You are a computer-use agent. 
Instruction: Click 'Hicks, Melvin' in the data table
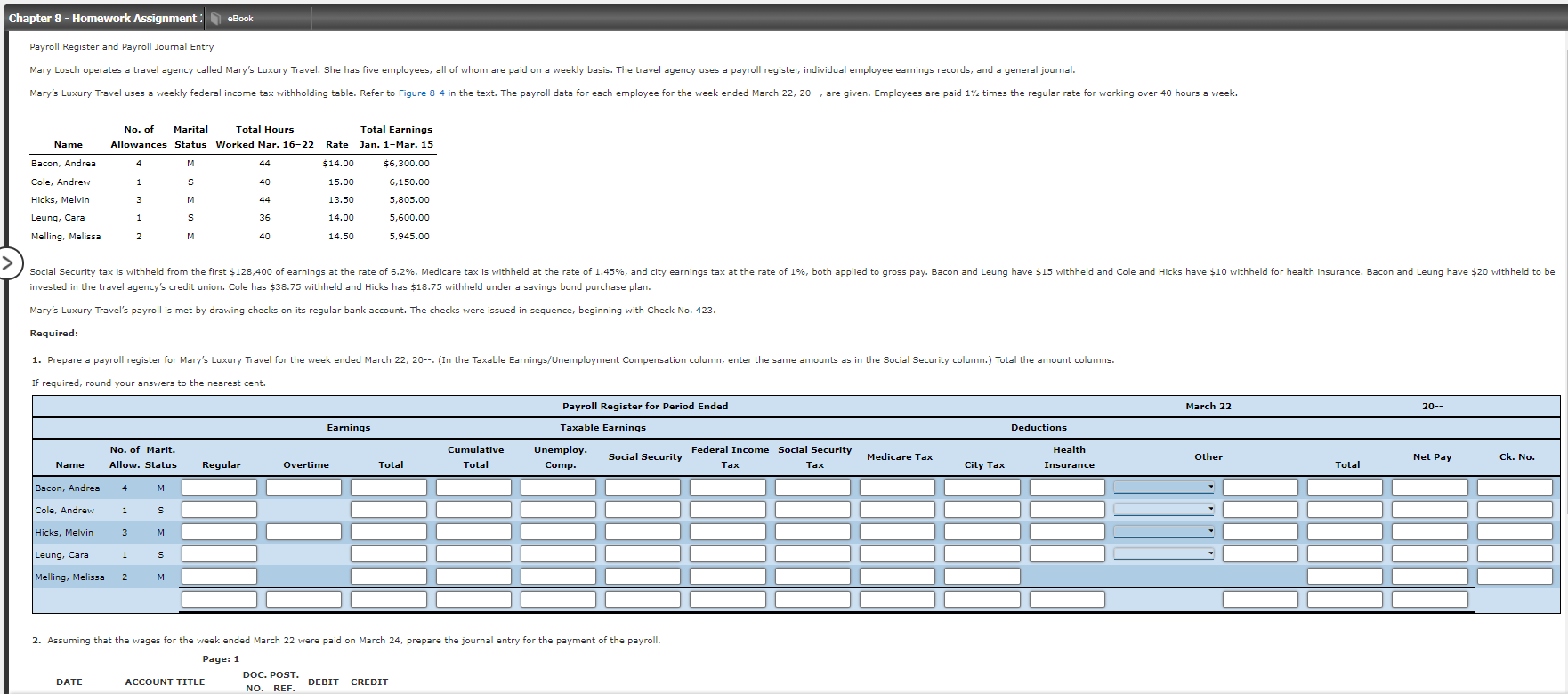pos(61,200)
